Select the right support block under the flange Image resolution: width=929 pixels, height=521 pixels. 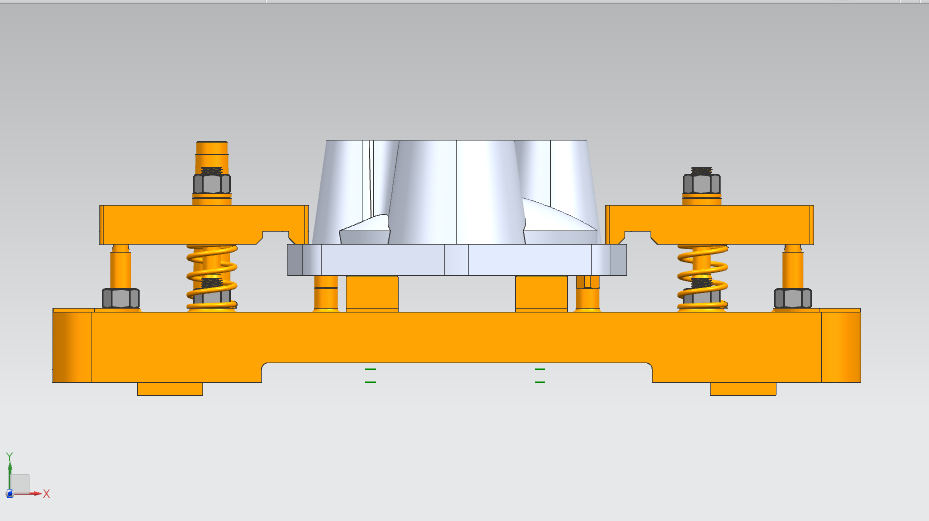(x=541, y=293)
